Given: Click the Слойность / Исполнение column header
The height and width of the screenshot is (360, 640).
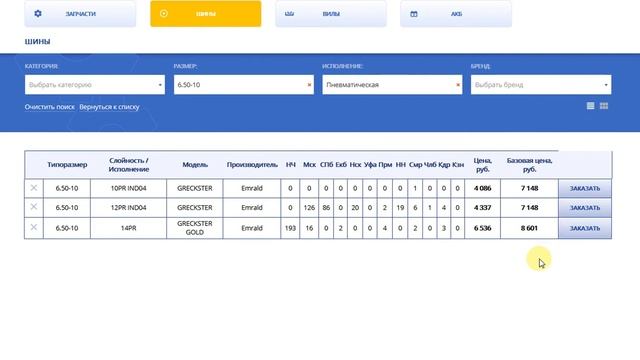Looking at the screenshot, I should (x=129, y=164).
